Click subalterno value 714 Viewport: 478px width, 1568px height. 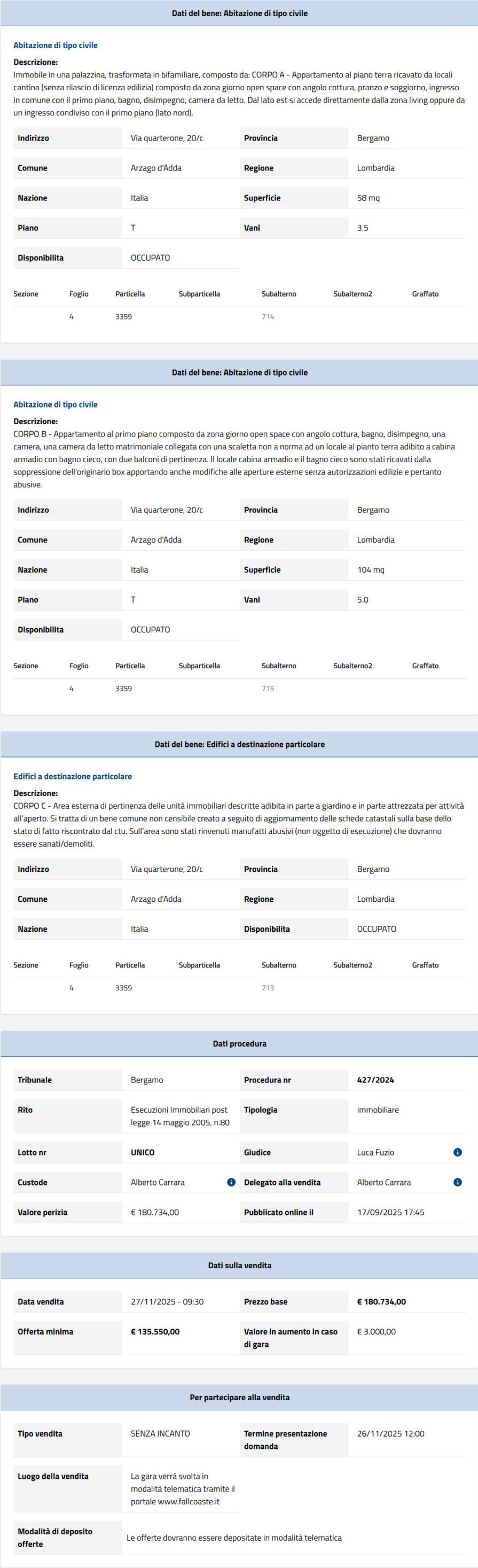click(x=268, y=317)
